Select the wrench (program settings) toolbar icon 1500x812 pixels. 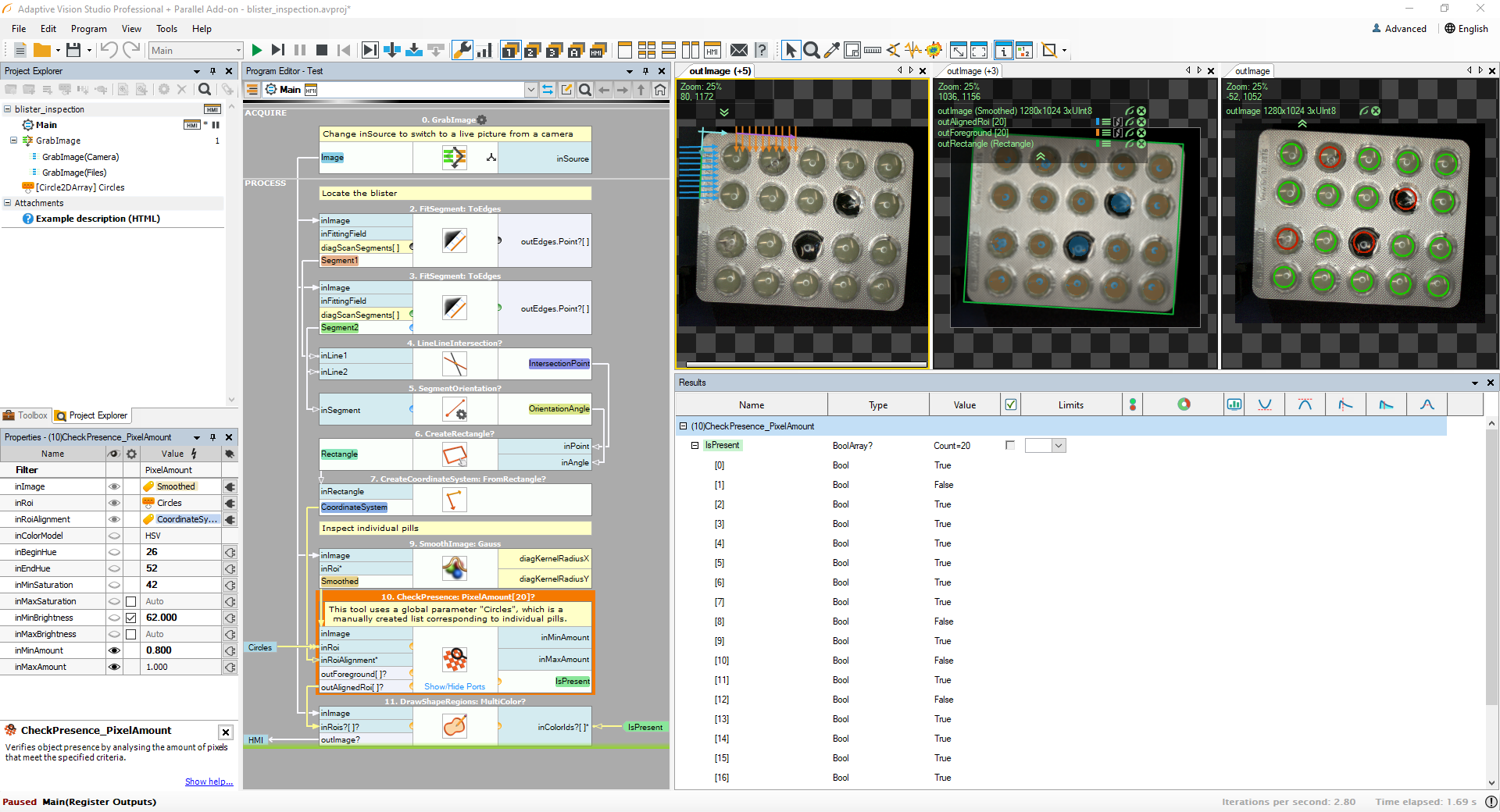(463, 50)
